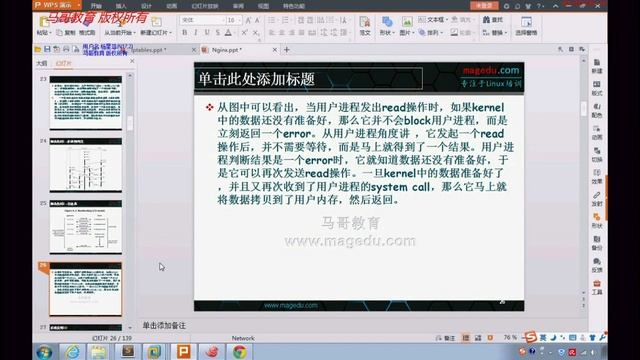Open the Review (审阅) ribbon tab
This screenshot has width=640, height=360.
238,6
